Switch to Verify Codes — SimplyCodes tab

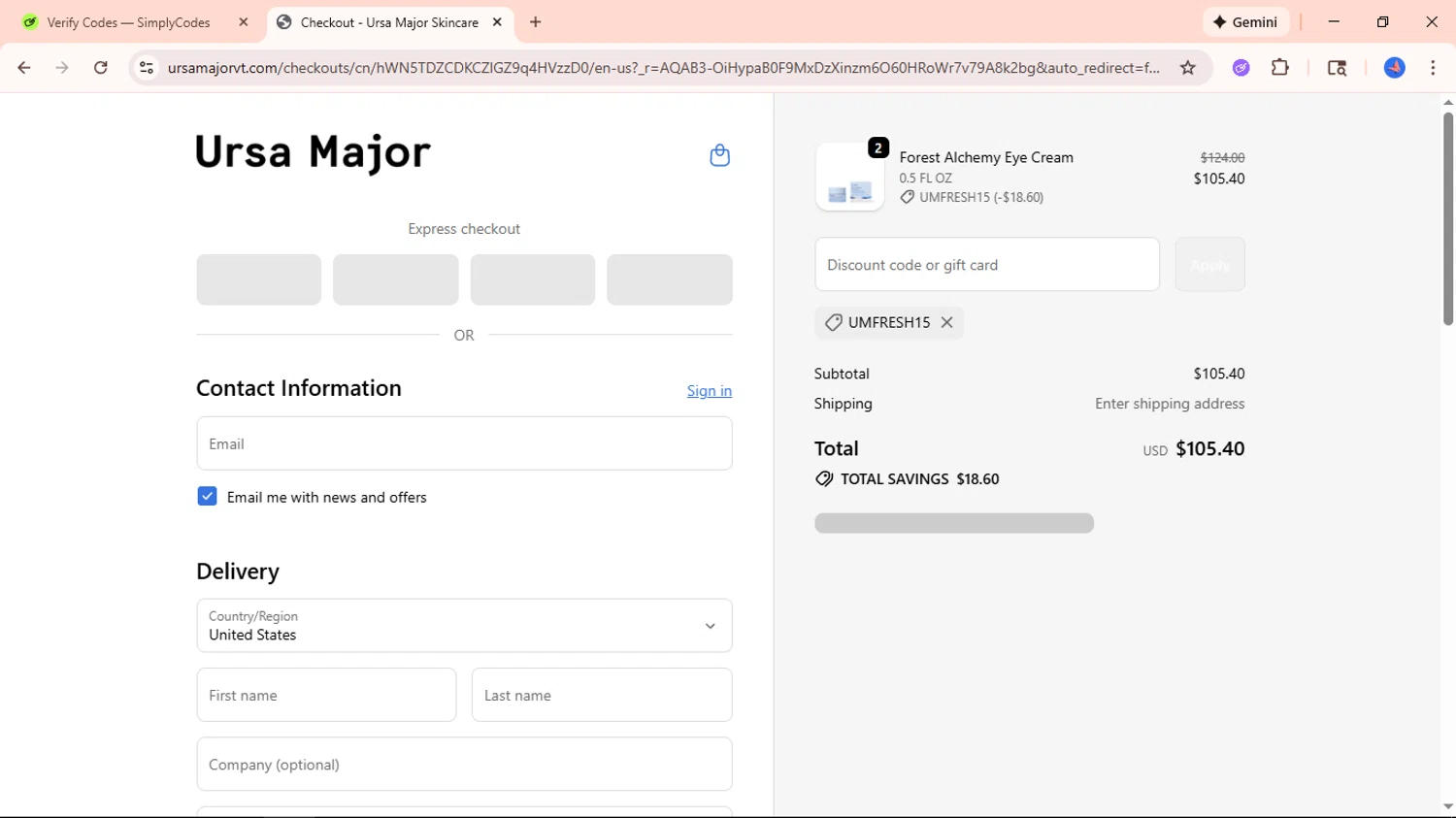(131, 22)
